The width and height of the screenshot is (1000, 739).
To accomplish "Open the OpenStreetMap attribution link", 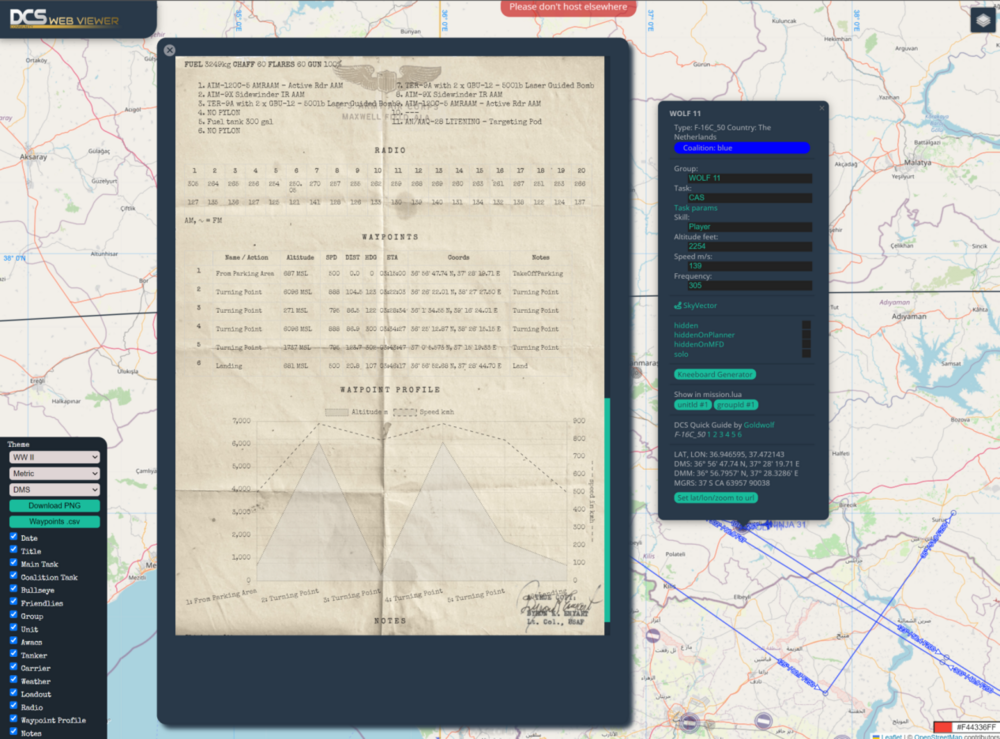I will (938, 736).
